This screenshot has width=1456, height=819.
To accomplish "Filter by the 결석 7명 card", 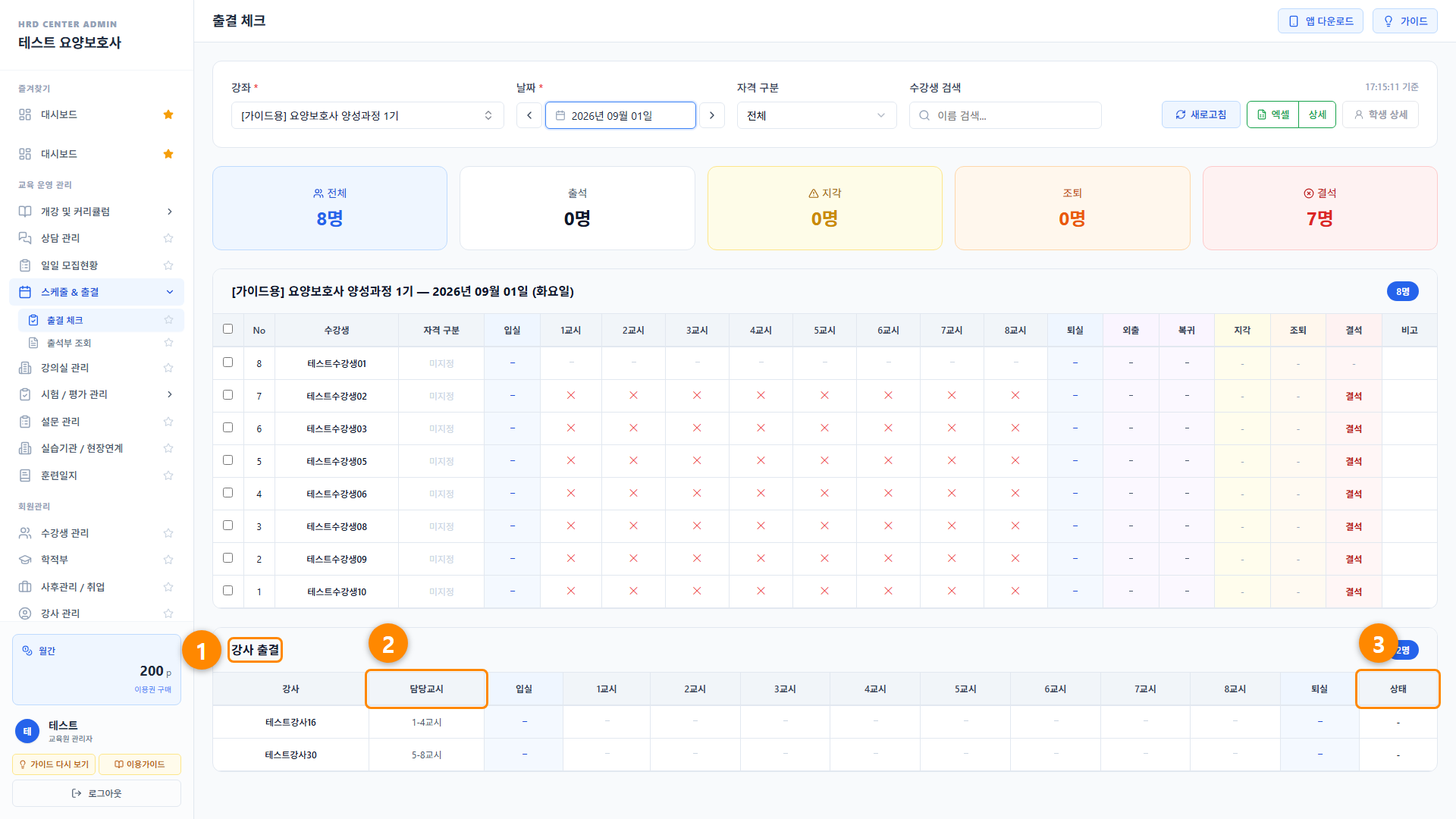I will (x=1319, y=208).
